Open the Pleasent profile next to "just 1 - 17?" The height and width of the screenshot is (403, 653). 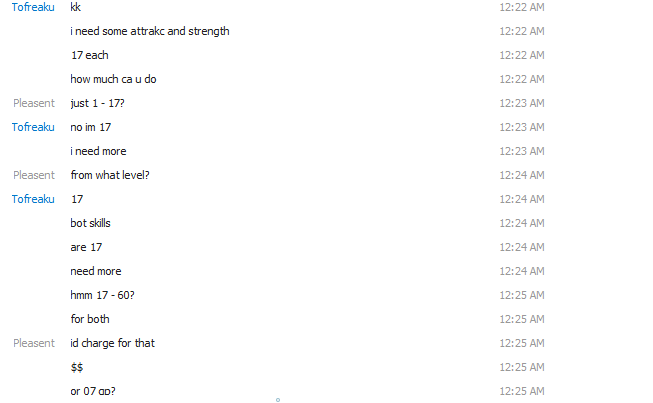(x=34, y=103)
